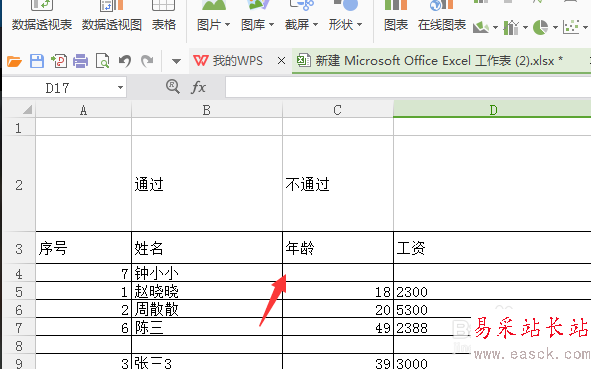Viewport: 591px width, 369px height.
Task: Select column B header
Action: 207,110
